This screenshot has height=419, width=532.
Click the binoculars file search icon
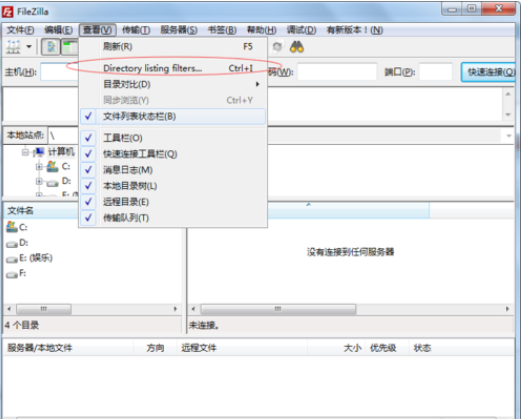click(x=297, y=47)
